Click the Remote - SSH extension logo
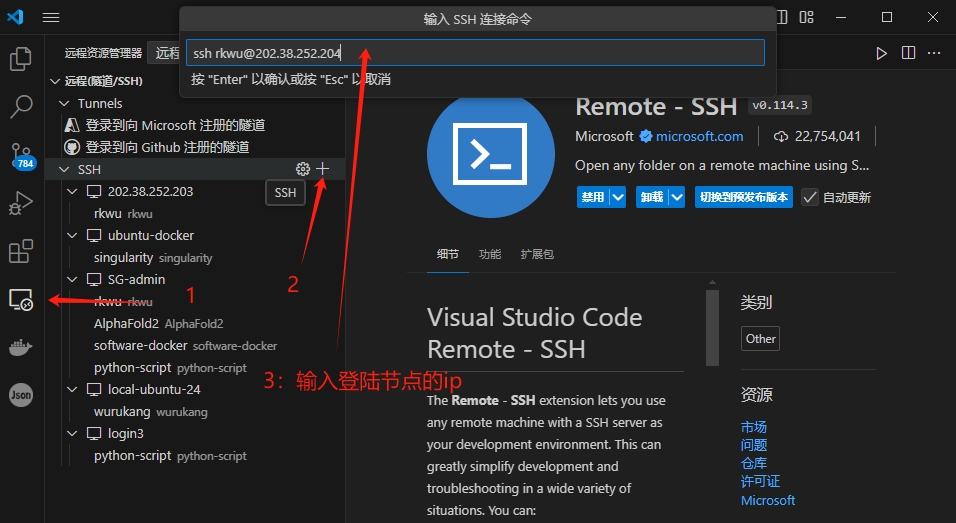This screenshot has width=956, height=523. click(491, 154)
